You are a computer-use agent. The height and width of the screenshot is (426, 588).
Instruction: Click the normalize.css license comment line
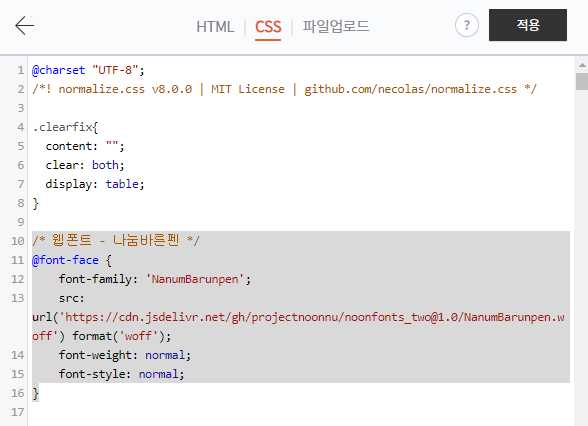[x=284, y=89]
